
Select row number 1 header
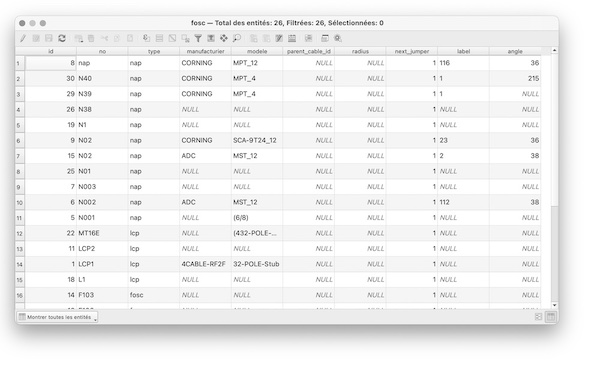(x=20, y=63)
